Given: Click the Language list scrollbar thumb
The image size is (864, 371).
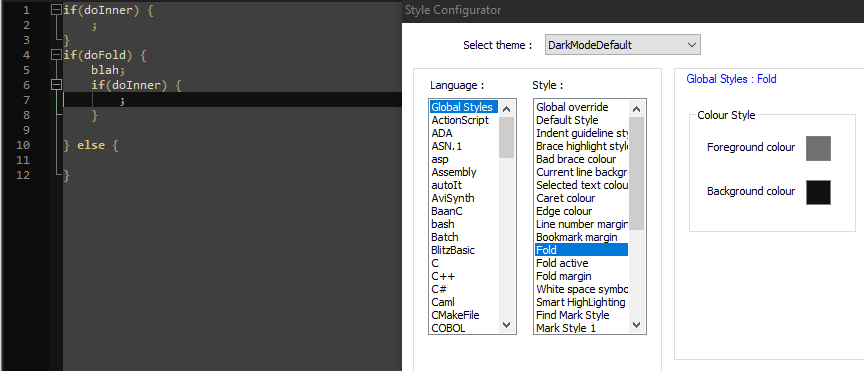Looking at the screenshot, I should coord(507,137).
